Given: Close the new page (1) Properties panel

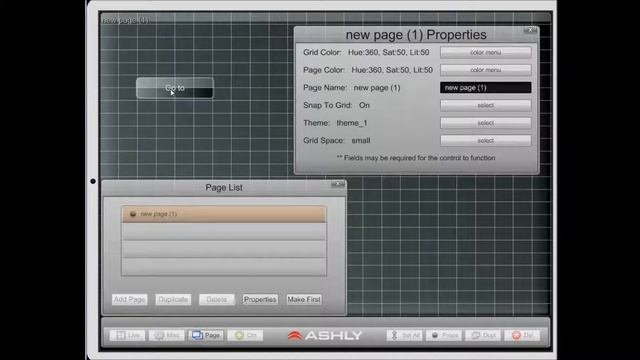Looking at the screenshot, I should pyautogui.click(x=530, y=30).
